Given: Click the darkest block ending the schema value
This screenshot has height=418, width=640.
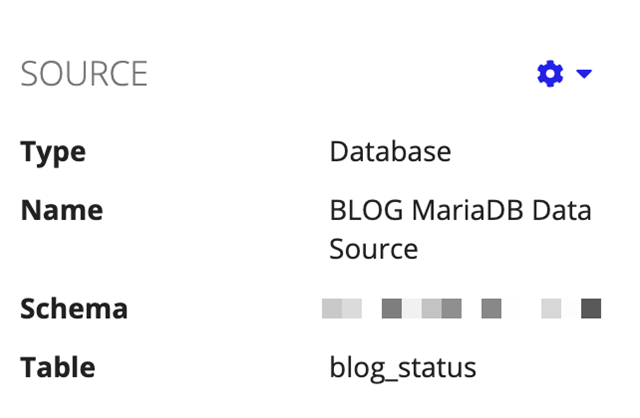Looking at the screenshot, I should tap(591, 308).
